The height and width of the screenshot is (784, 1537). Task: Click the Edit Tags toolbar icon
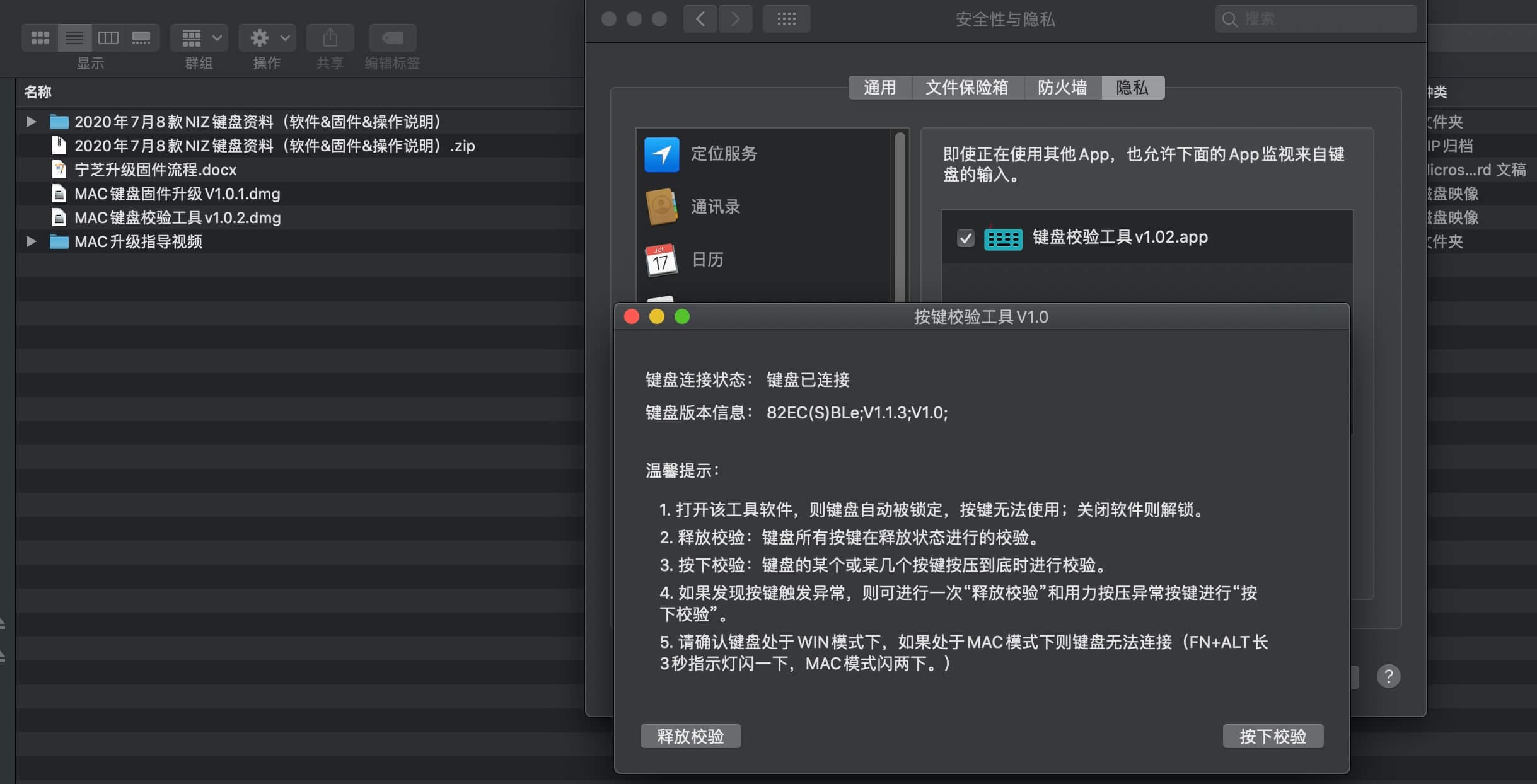click(392, 38)
